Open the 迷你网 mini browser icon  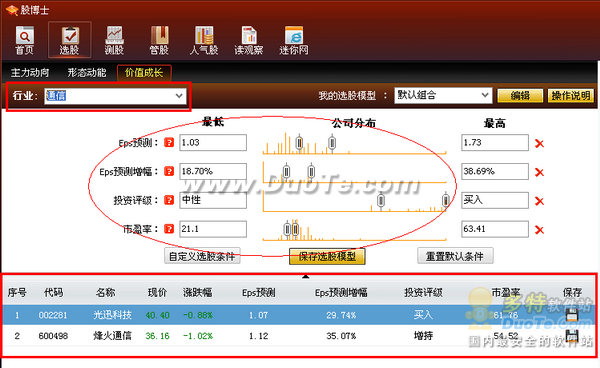[x=294, y=40]
